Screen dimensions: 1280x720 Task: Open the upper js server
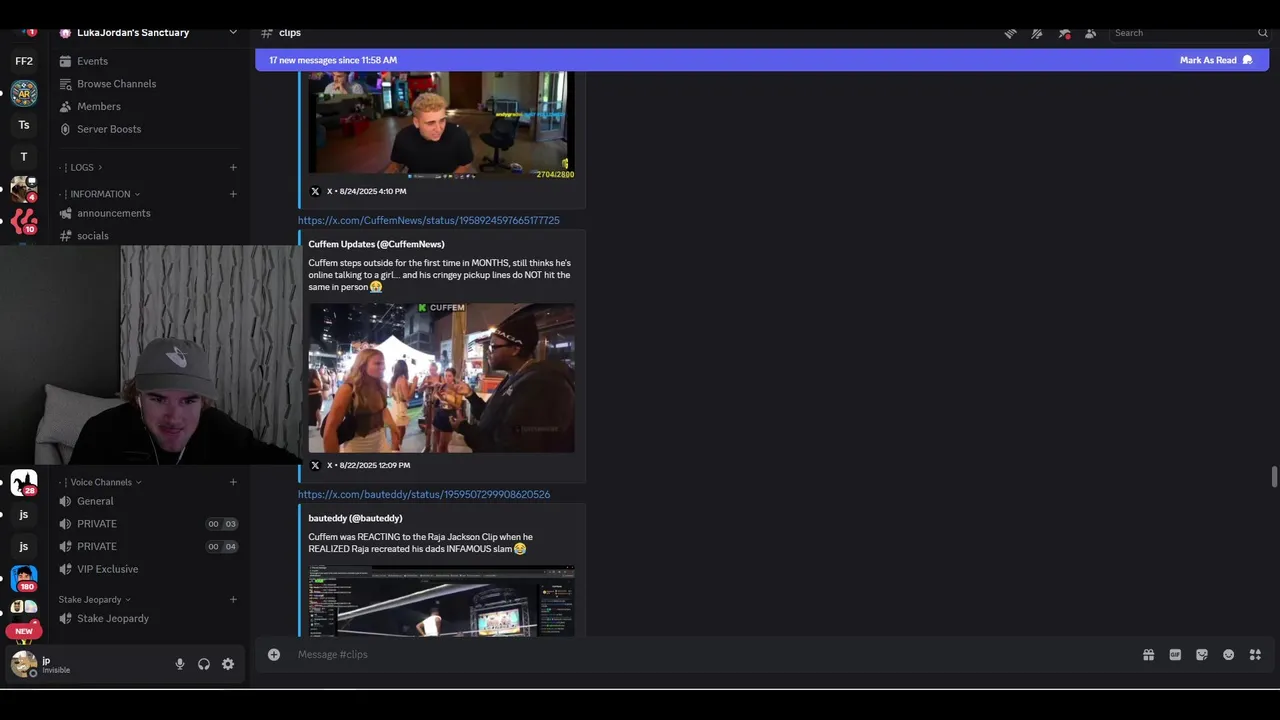(x=24, y=514)
